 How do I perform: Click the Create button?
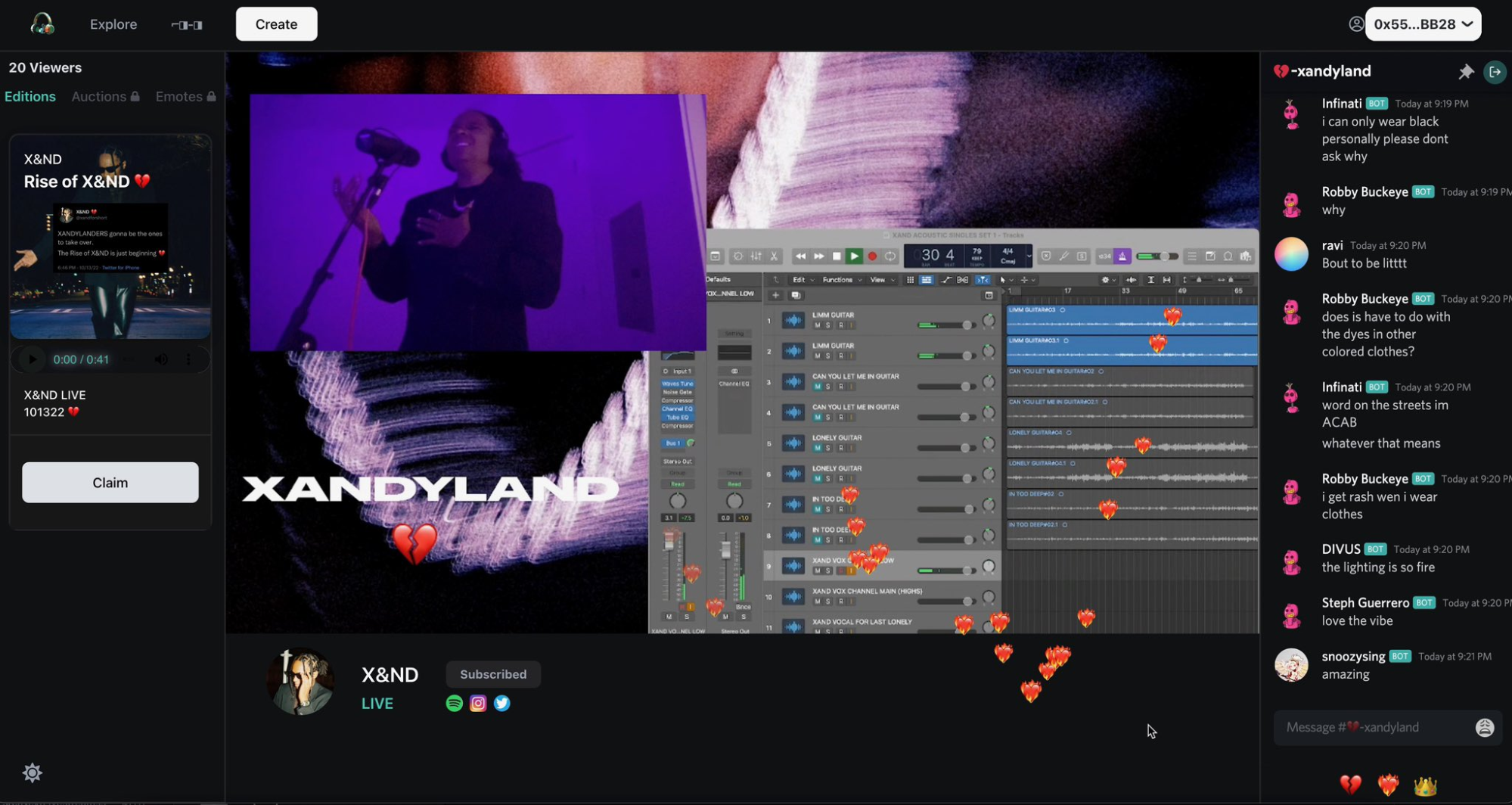(x=276, y=24)
